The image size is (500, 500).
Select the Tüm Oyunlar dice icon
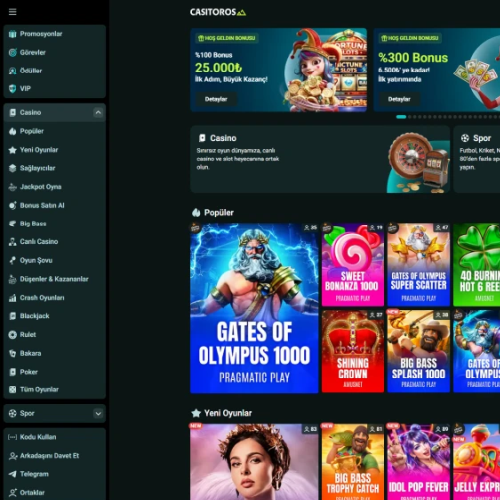13,389
